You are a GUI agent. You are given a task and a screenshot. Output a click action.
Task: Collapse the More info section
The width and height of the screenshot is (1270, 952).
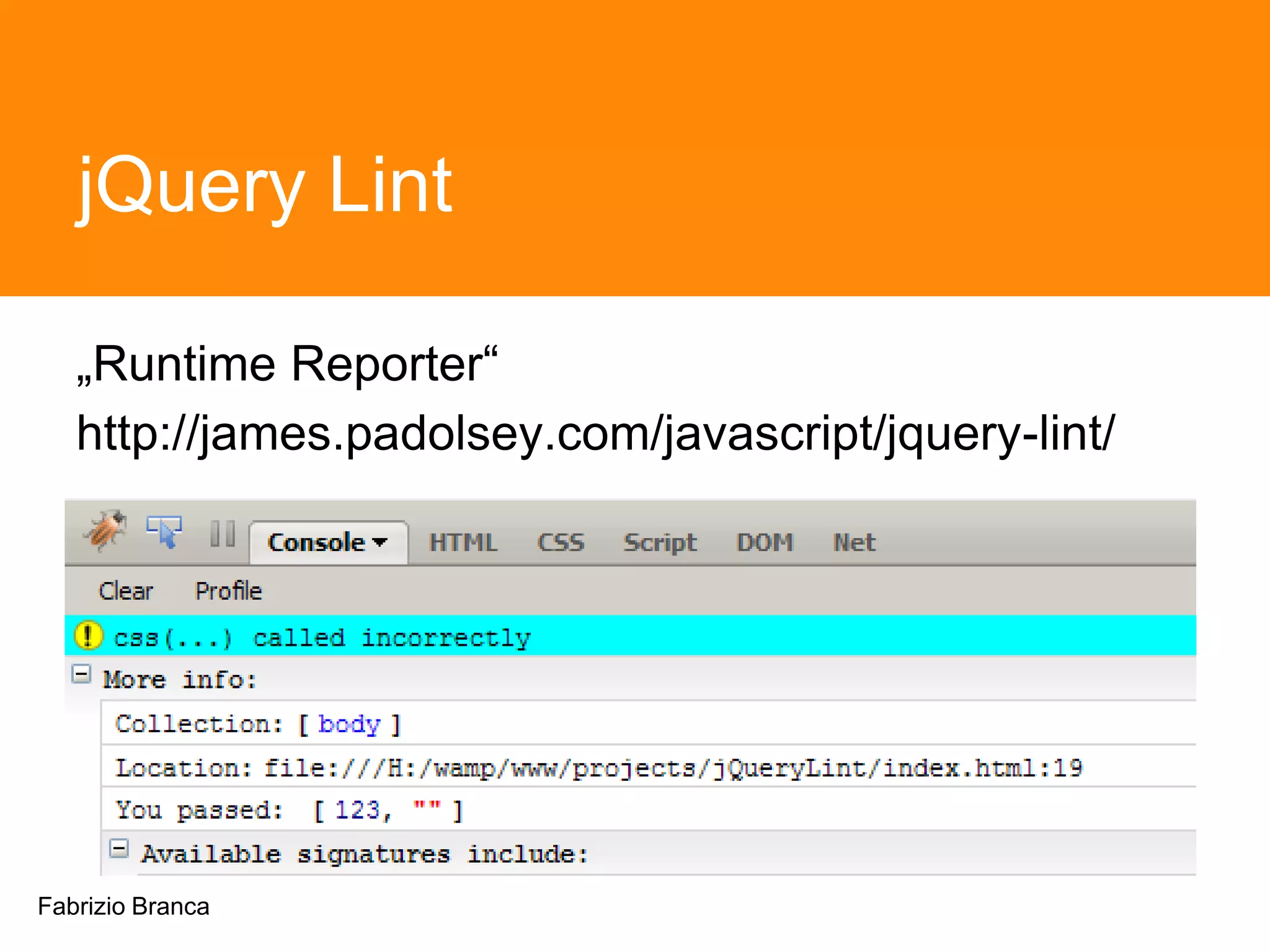click(81, 674)
